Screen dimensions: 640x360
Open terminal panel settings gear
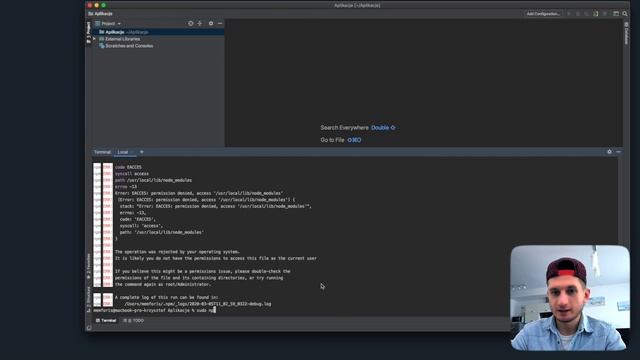[609, 152]
